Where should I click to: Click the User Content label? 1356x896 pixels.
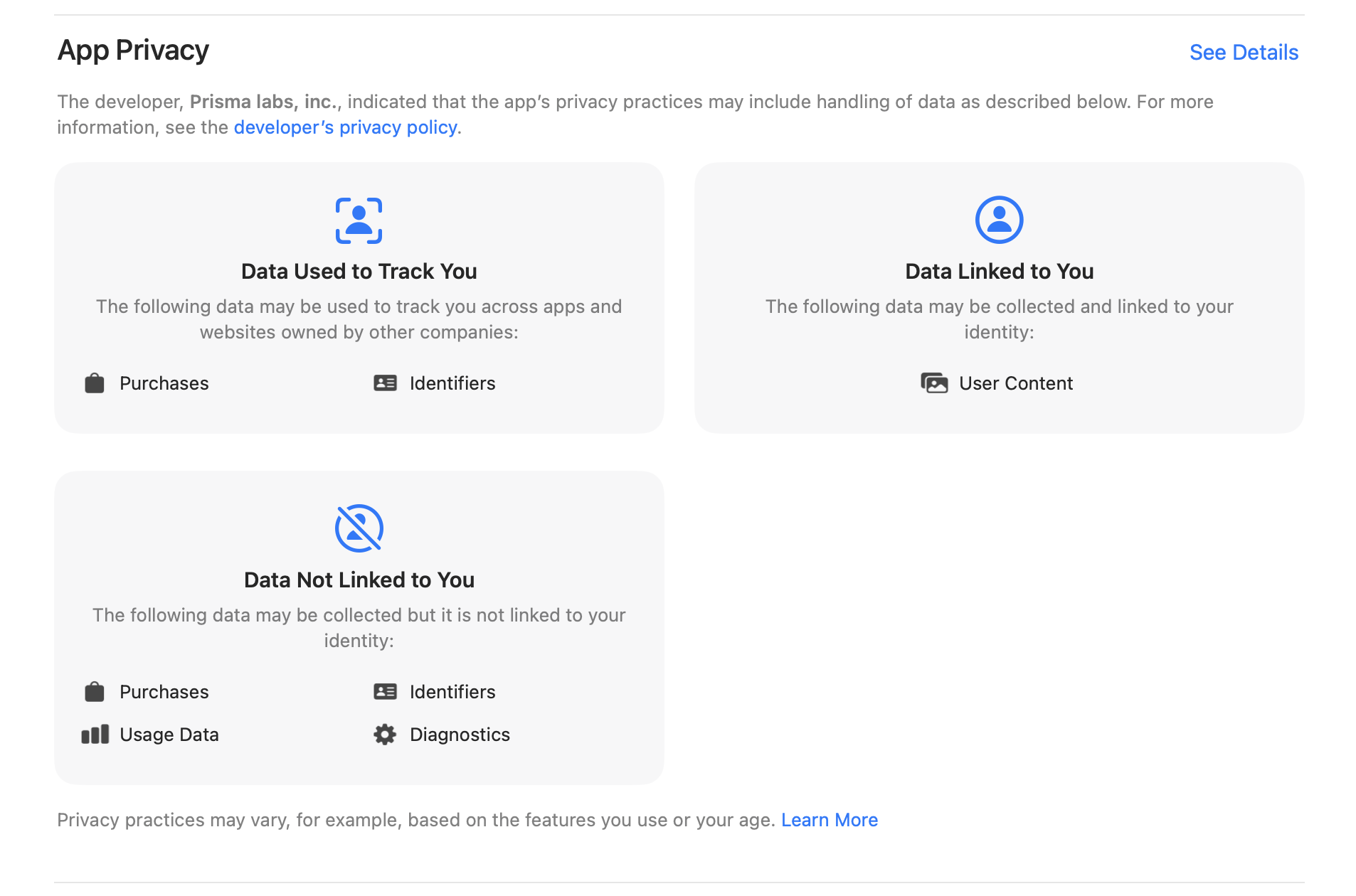(1016, 383)
